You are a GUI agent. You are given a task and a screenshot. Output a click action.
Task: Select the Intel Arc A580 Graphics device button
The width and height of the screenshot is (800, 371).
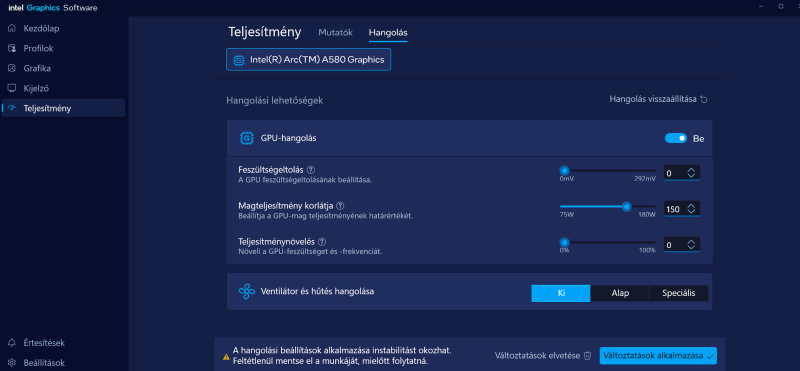pos(309,60)
